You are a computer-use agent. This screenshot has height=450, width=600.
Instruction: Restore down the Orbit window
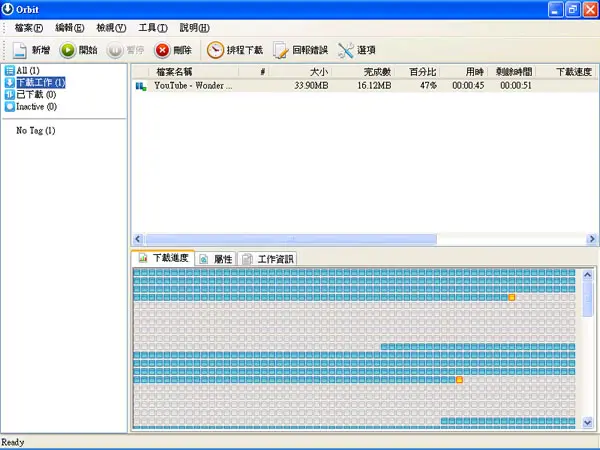(573, 10)
